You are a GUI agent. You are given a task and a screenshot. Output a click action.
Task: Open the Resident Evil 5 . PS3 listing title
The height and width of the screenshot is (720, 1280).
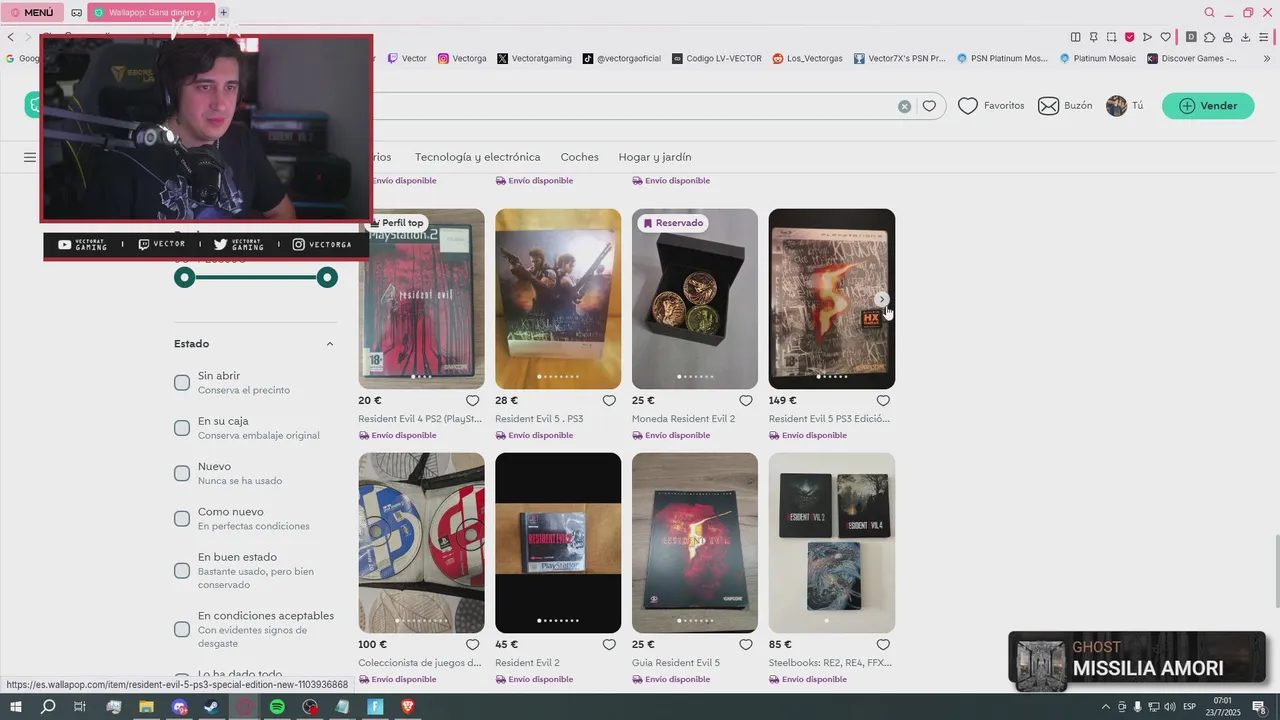click(x=539, y=419)
